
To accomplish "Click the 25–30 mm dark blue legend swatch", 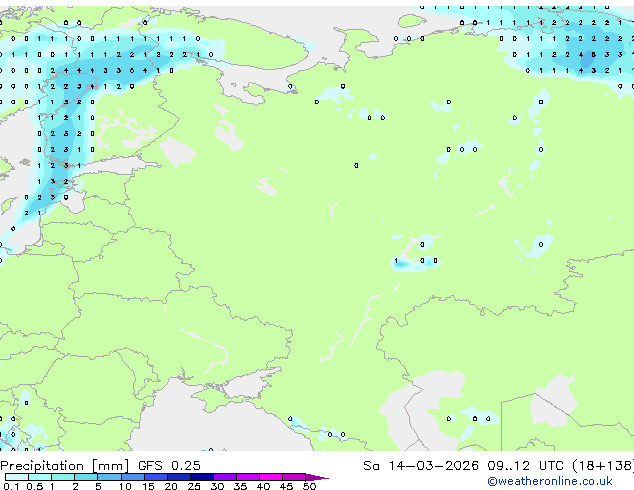I will point(201,477).
